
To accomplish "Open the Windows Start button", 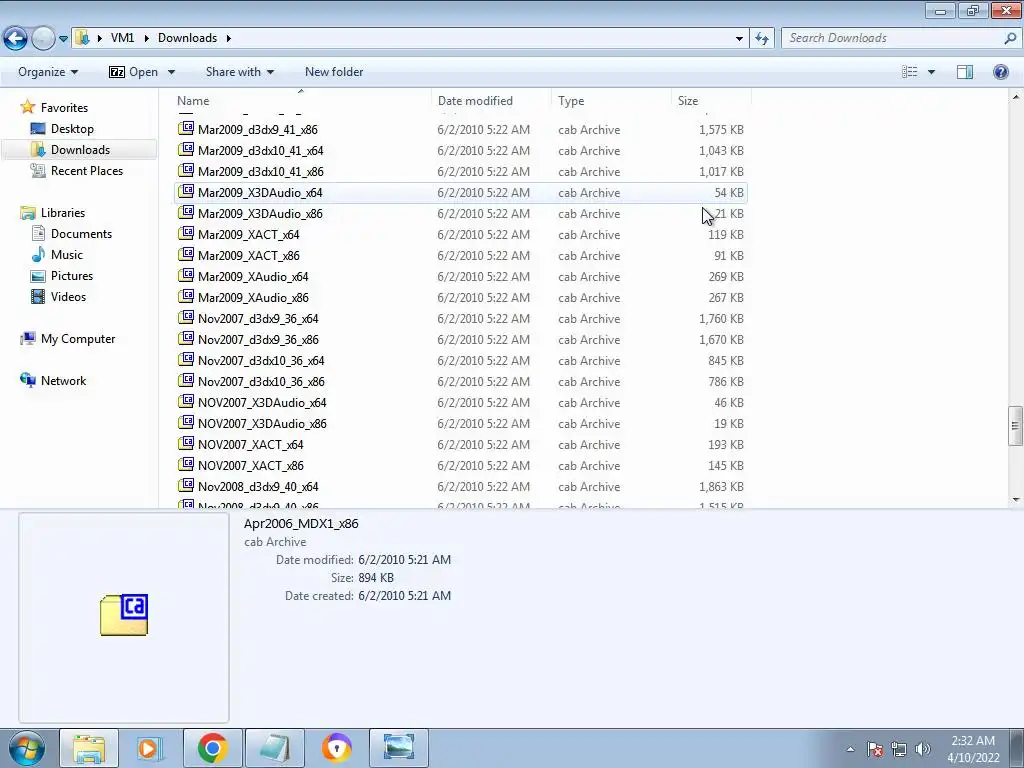I will (26, 748).
